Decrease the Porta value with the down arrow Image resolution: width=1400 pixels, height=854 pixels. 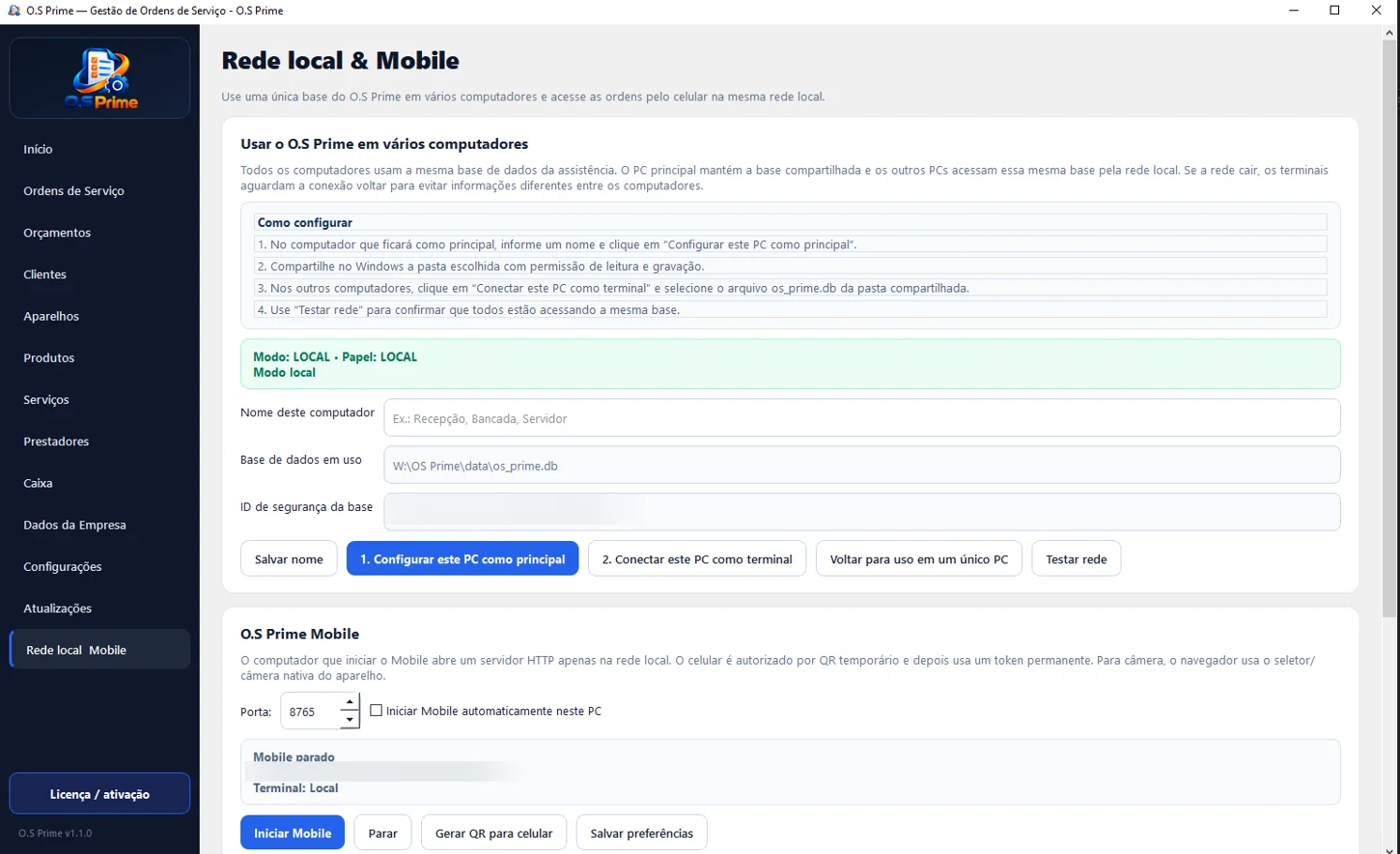pyautogui.click(x=350, y=720)
